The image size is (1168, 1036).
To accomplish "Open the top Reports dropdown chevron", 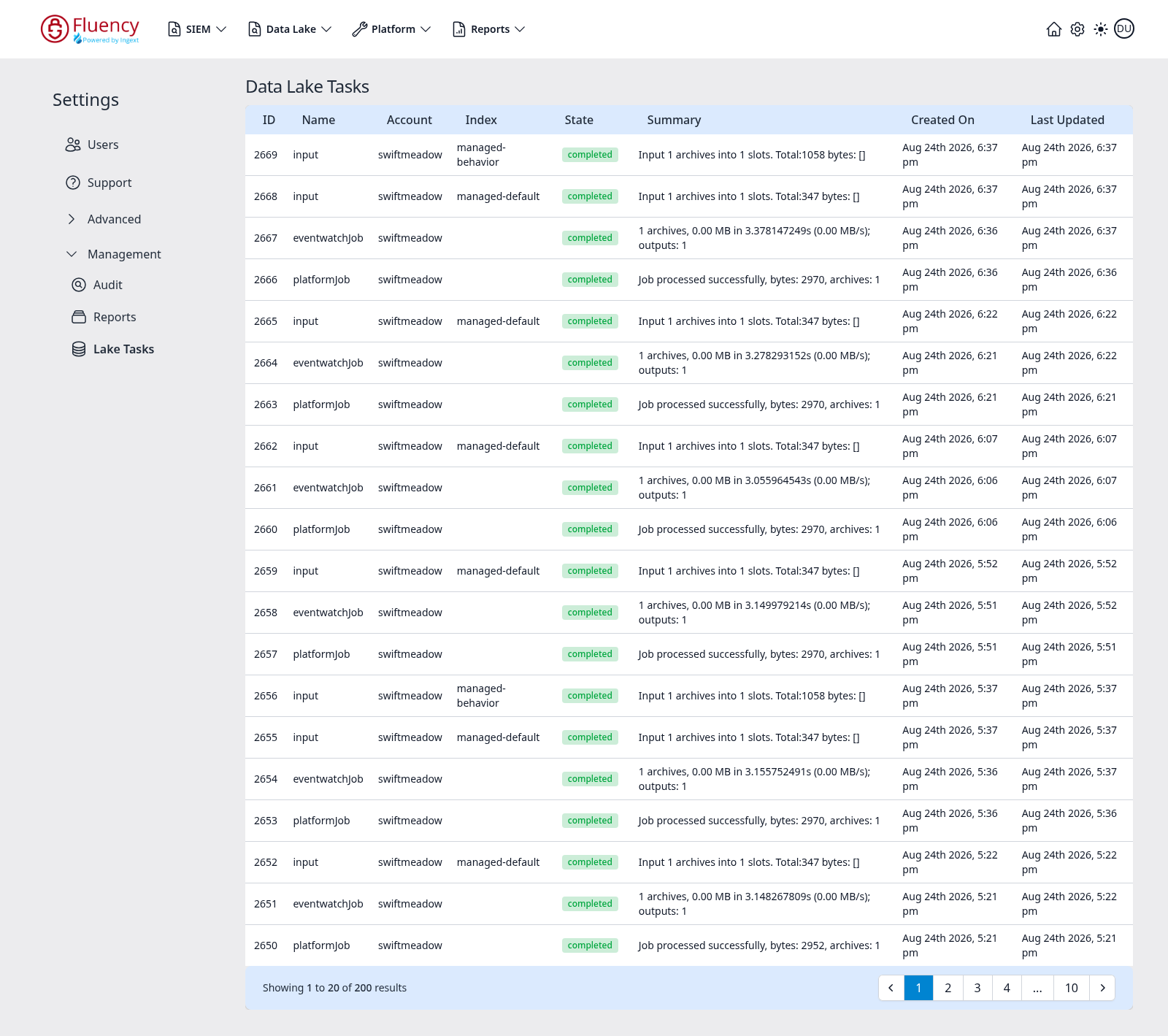I will pos(520,29).
